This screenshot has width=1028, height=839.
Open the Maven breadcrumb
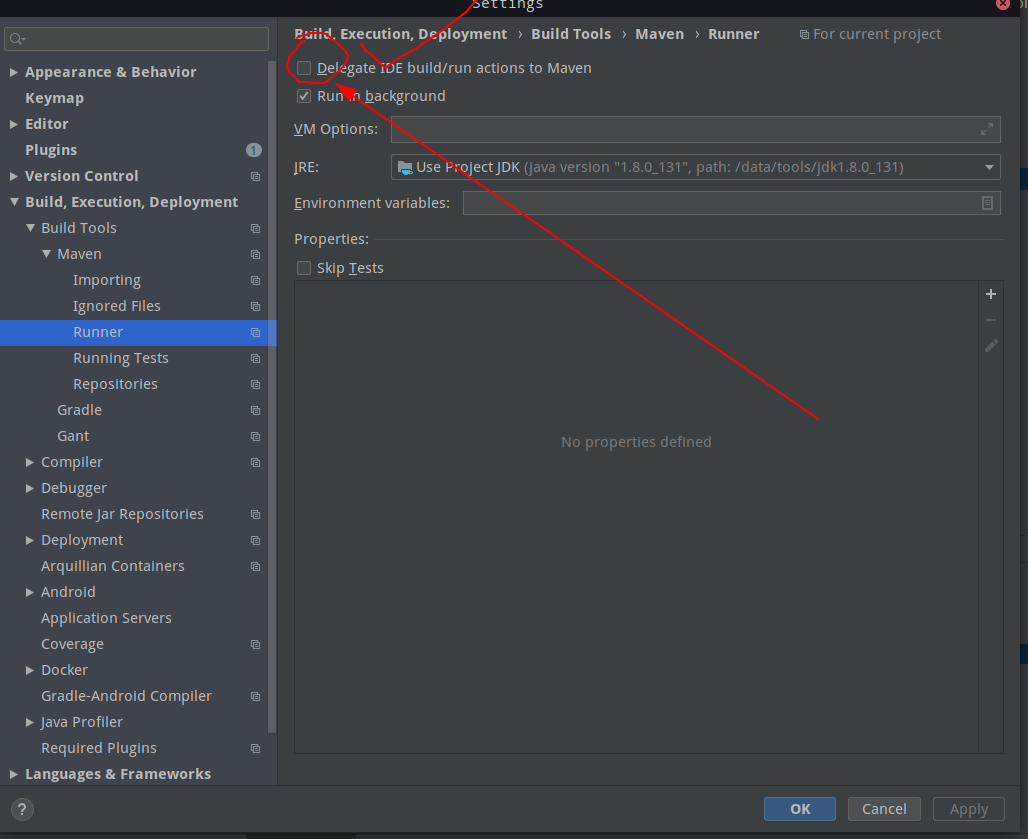(x=659, y=34)
